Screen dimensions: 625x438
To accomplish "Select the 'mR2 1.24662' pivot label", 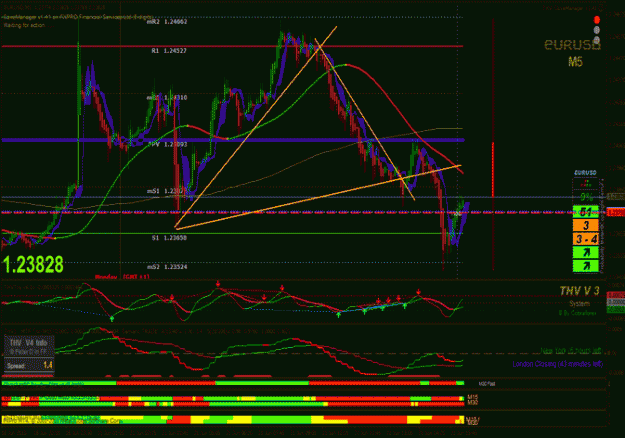I will (167, 22).
